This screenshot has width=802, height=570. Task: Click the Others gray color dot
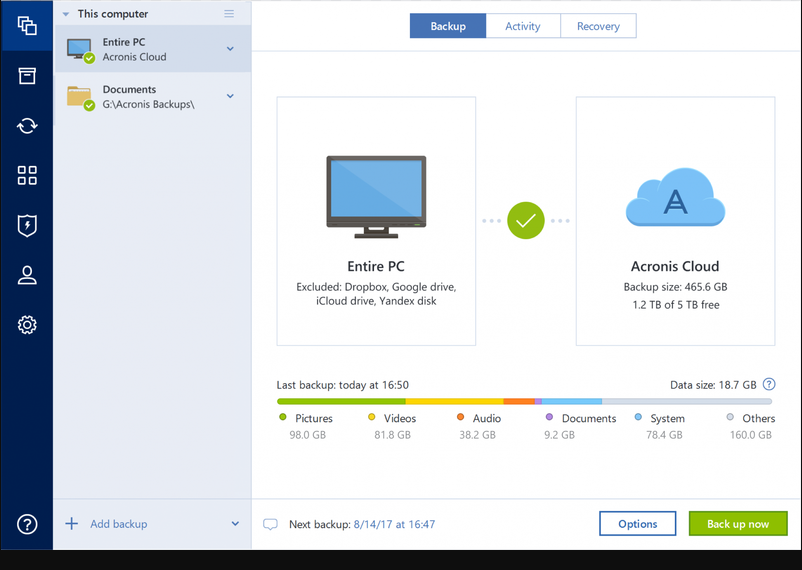[x=730, y=417]
